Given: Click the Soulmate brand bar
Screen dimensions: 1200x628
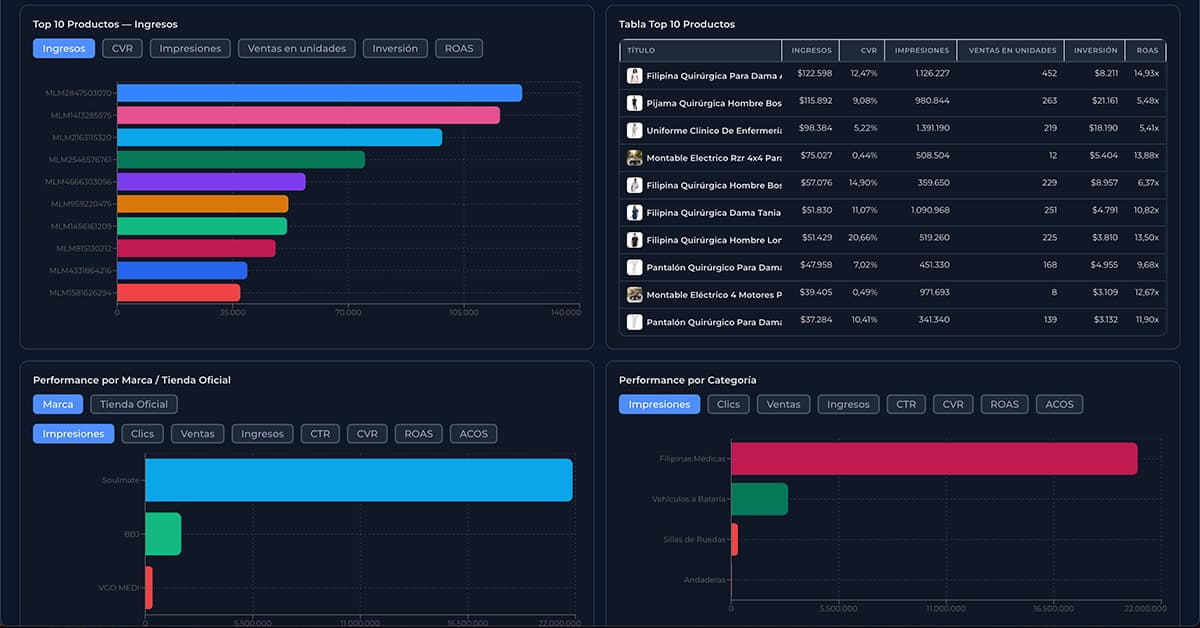Looking at the screenshot, I should click(x=359, y=480).
